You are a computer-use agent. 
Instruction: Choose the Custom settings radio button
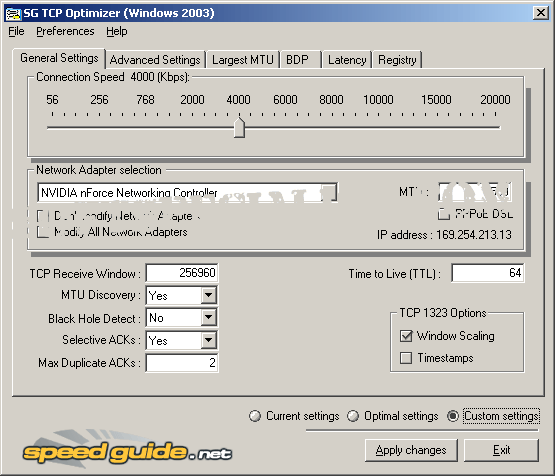pyautogui.click(x=453, y=416)
